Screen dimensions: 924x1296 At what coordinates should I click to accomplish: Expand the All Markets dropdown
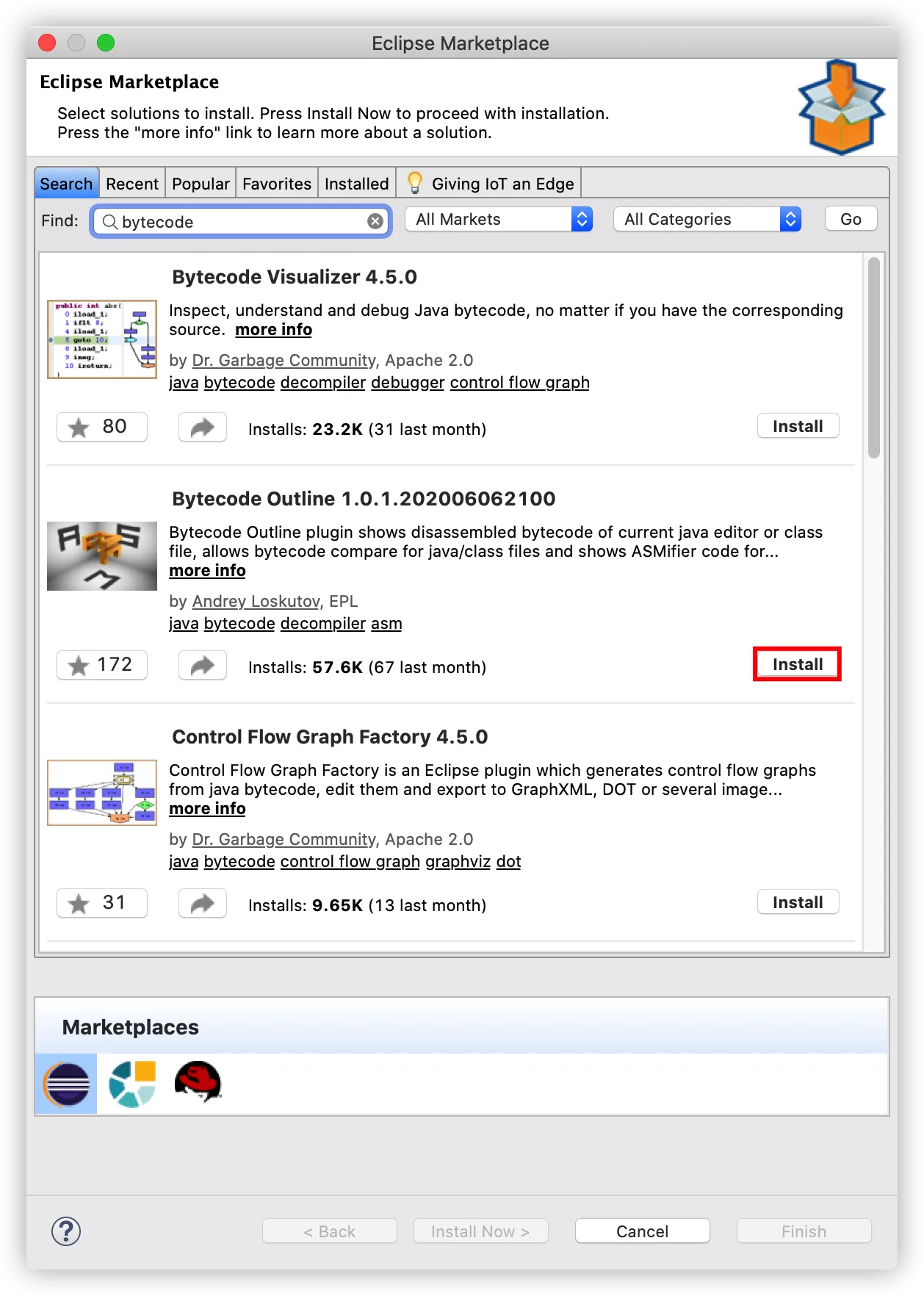tap(499, 219)
